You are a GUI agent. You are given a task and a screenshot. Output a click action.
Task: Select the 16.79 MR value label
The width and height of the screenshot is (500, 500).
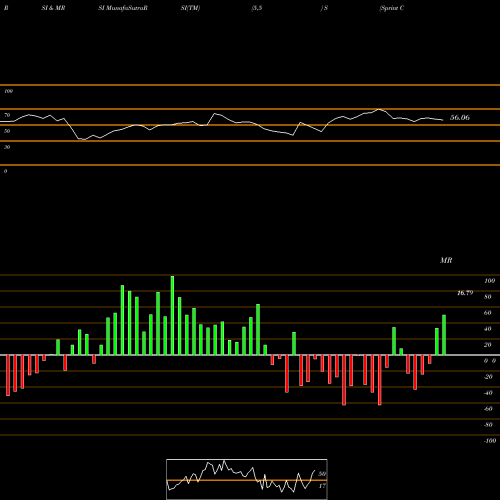click(x=465, y=293)
